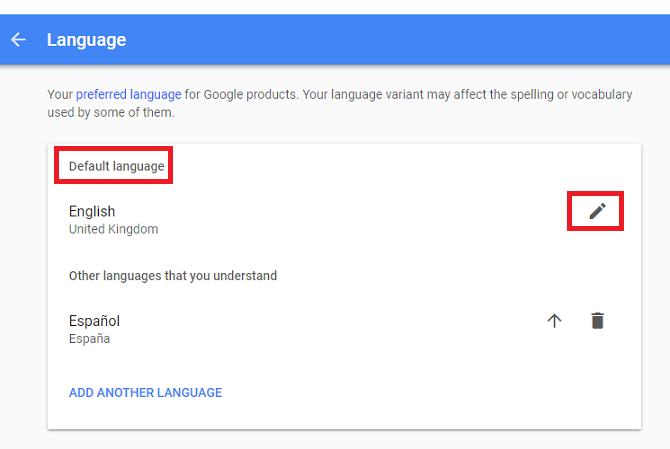The width and height of the screenshot is (670, 449).
Task: Select 'Other languages that you understand' heading
Action: [172, 275]
